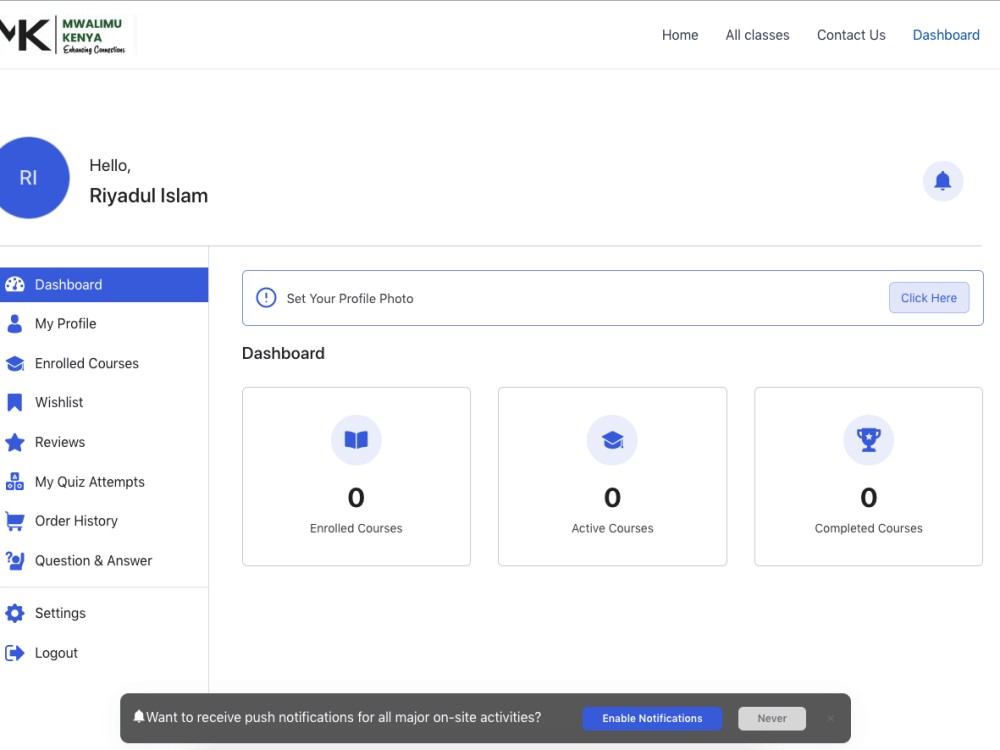Click the 0 count above Active Courses

pos(612,497)
